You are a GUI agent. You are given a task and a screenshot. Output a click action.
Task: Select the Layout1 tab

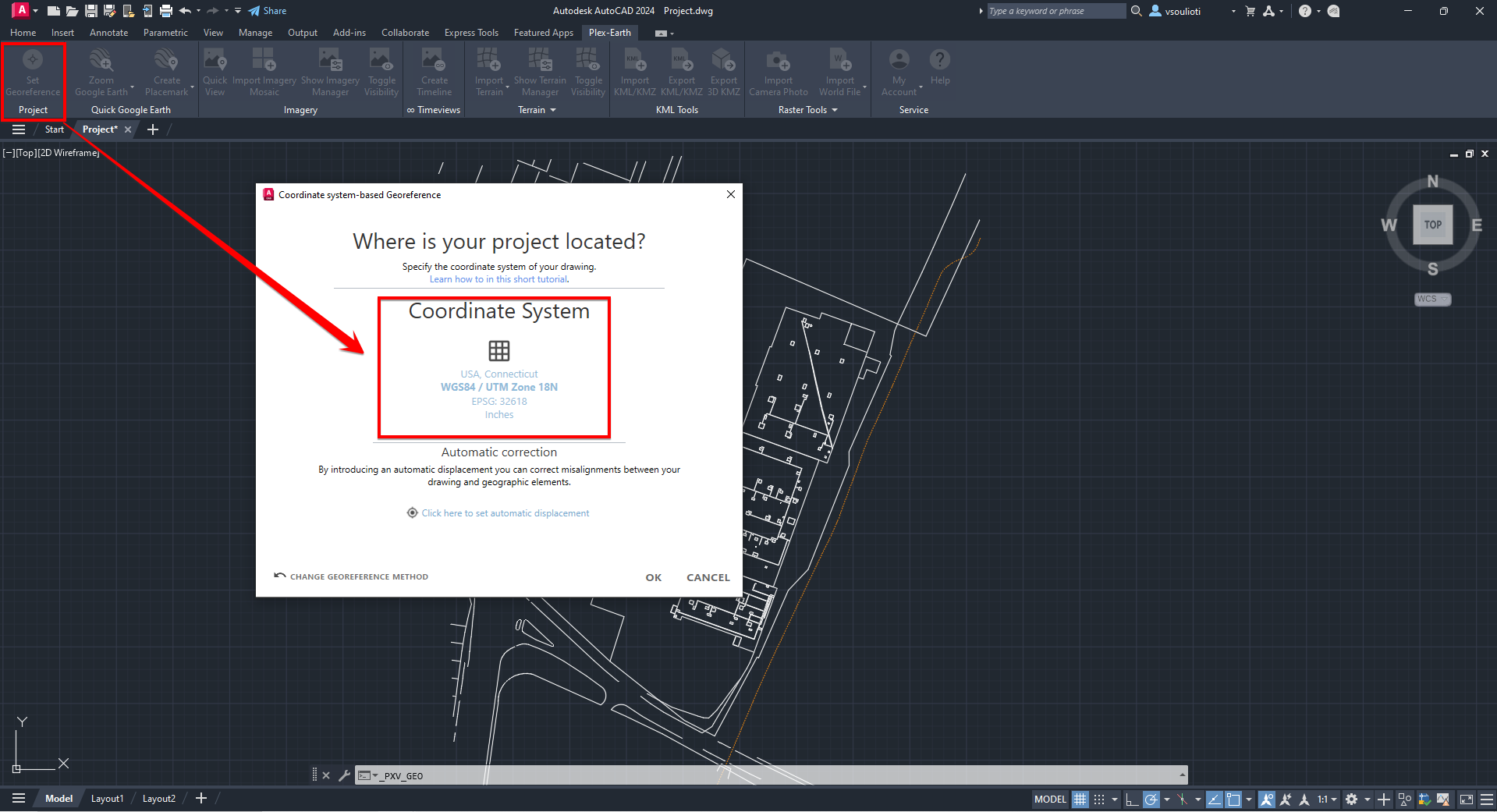coord(107,798)
